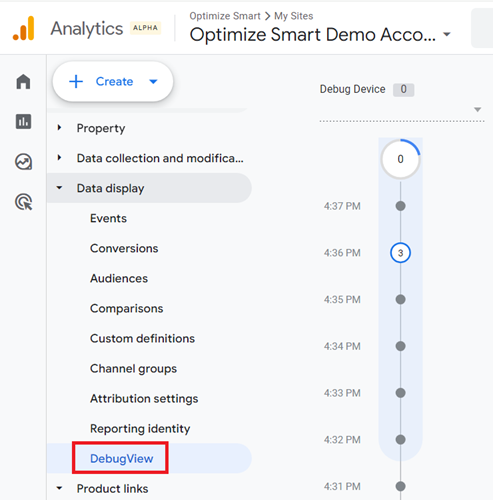Click the 4:33 PM timeline dot
The width and height of the screenshot is (493, 500).
click(x=400, y=393)
